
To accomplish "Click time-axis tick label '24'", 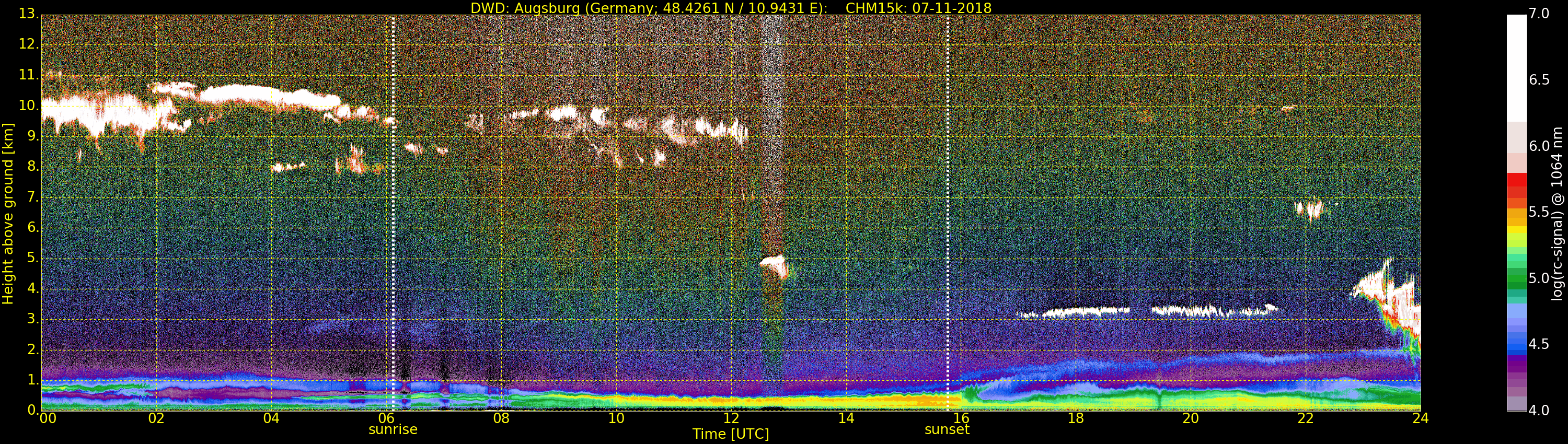I will tap(1421, 418).
